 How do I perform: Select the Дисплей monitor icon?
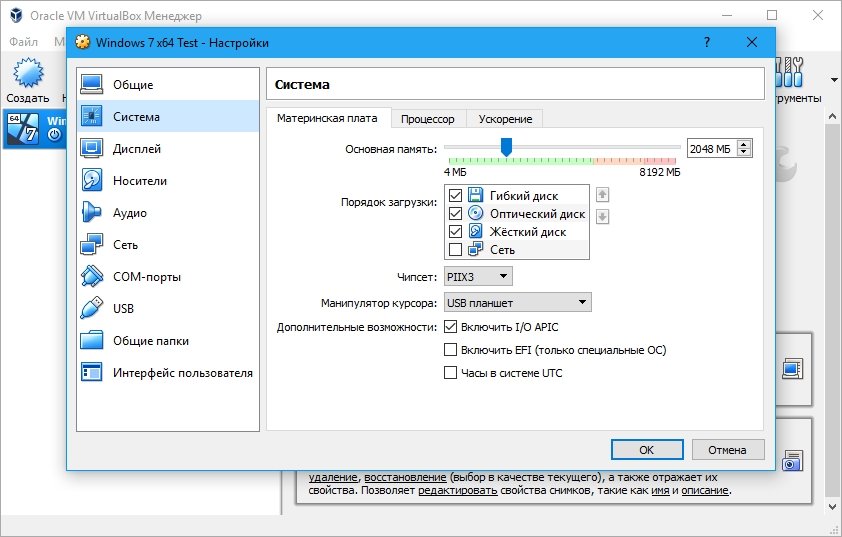[92, 149]
